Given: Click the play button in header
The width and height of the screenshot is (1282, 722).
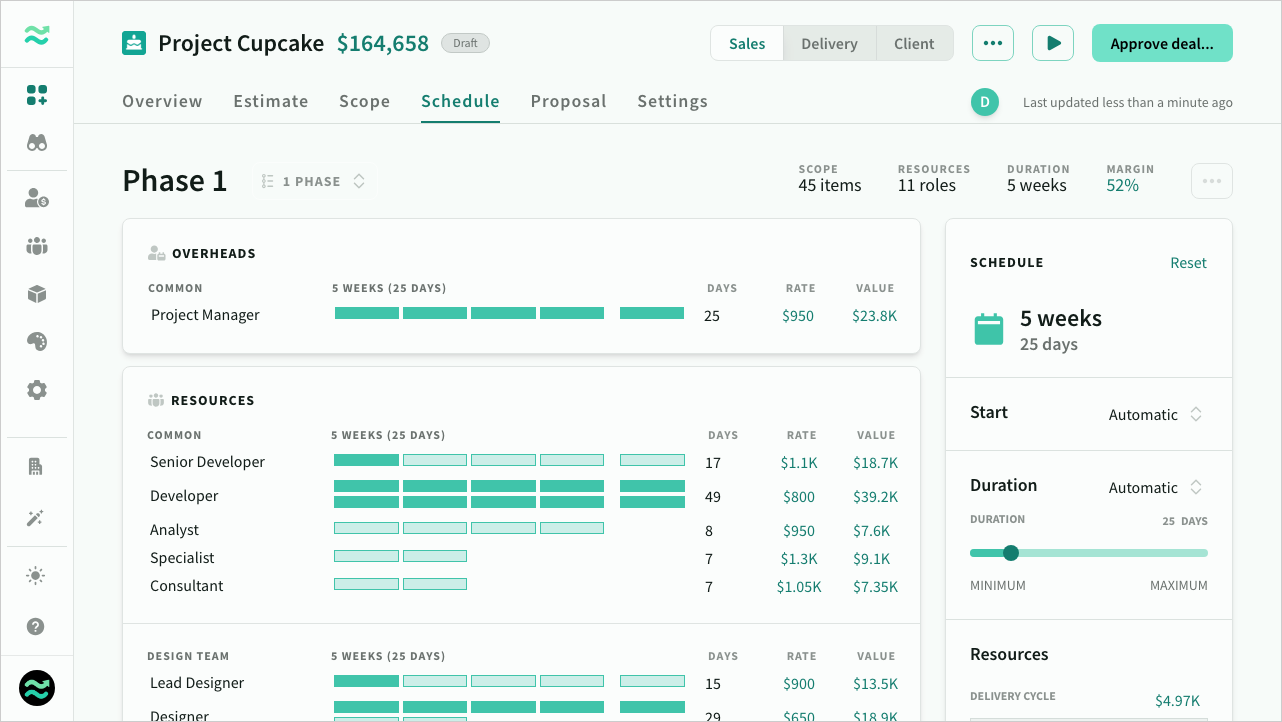Looking at the screenshot, I should point(1053,44).
